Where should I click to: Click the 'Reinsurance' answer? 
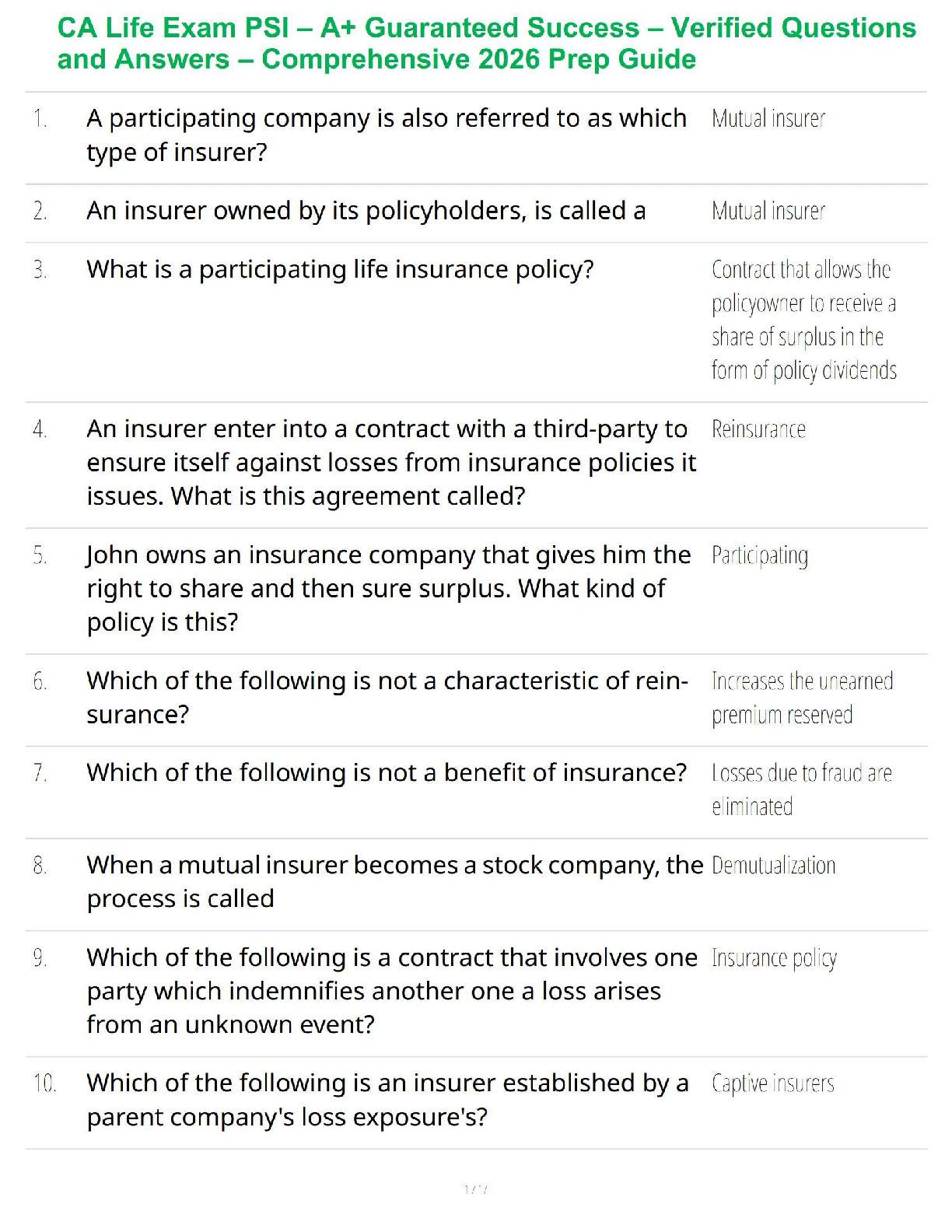click(x=758, y=429)
